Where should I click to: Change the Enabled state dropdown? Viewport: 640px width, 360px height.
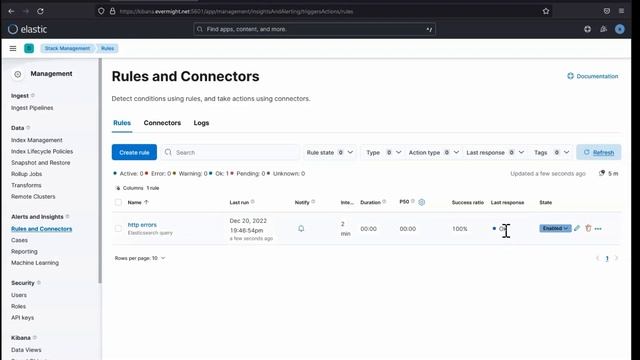click(x=555, y=228)
